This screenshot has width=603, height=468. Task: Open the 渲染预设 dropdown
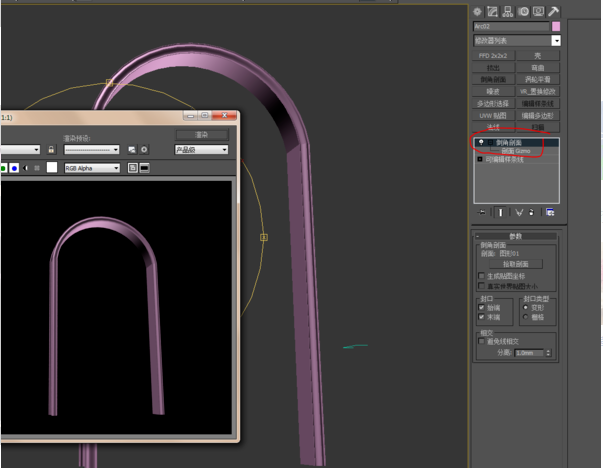coord(92,149)
